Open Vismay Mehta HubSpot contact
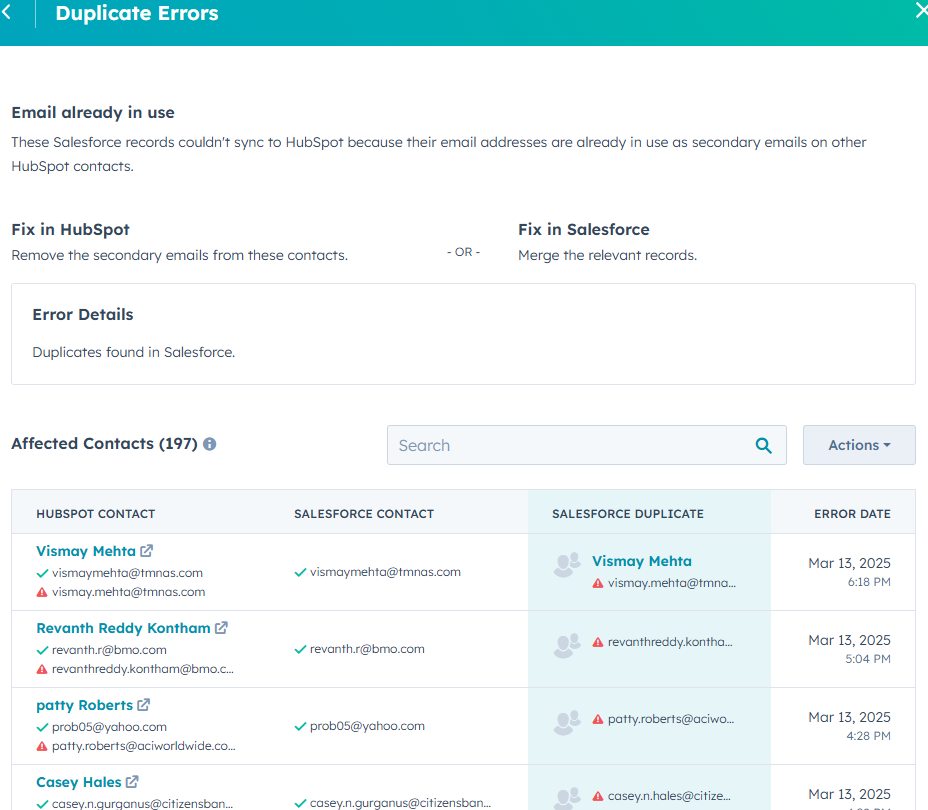This screenshot has height=810, width=928. coord(86,551)
